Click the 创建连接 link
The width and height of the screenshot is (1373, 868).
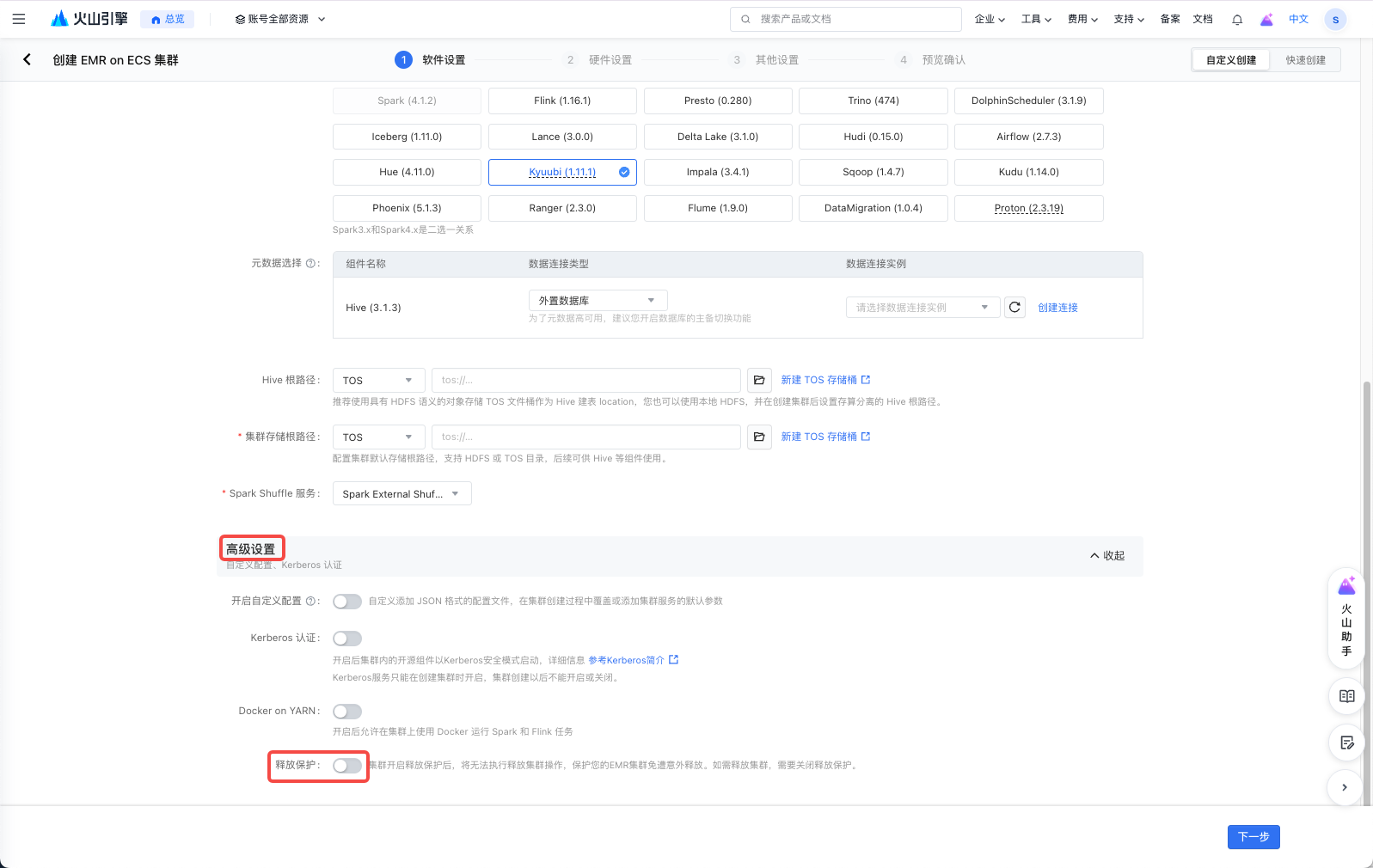tap(1057, 308)
